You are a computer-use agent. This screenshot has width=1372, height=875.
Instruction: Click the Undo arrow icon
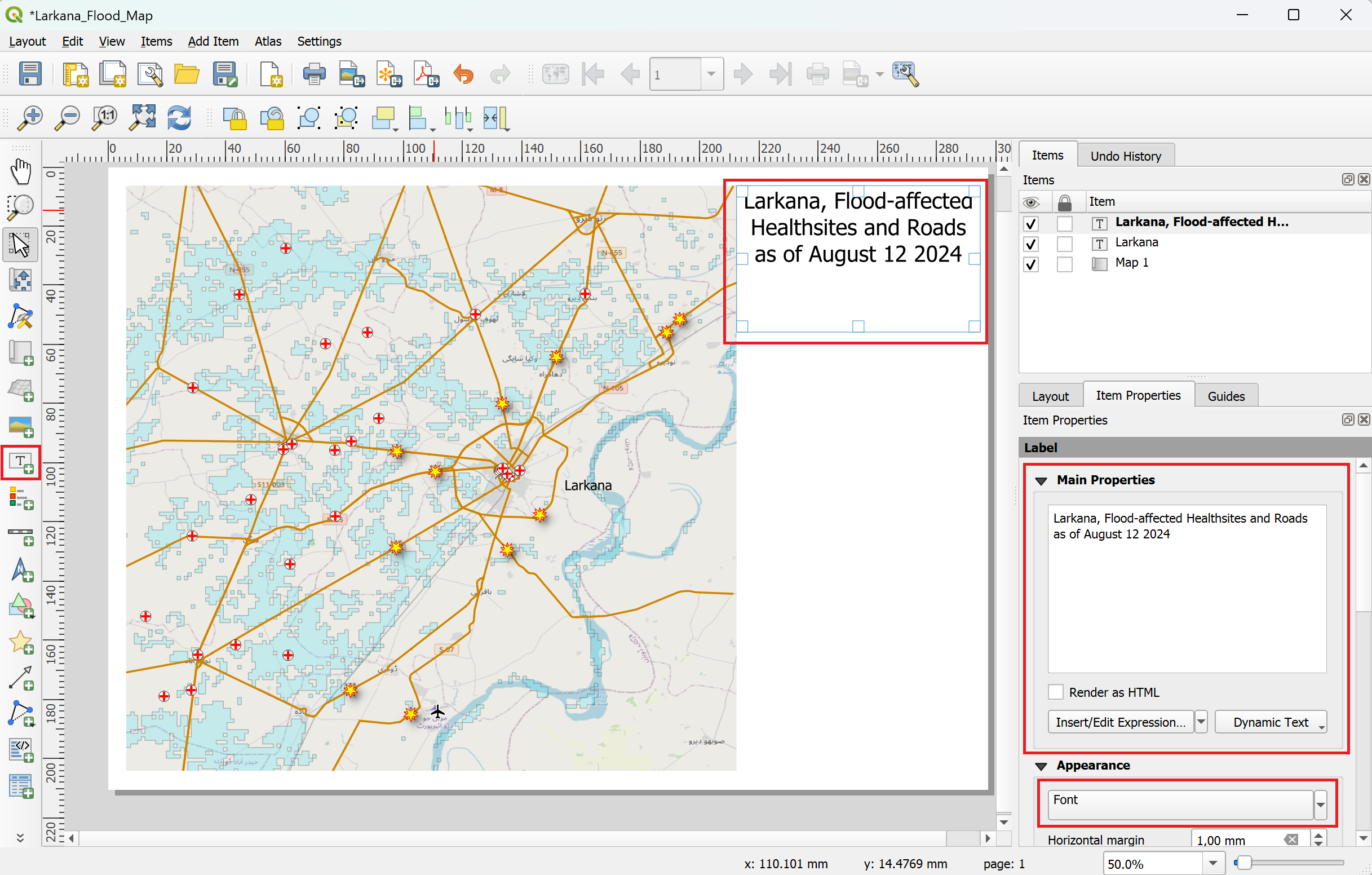pyautogui.click(x=463, y=74)
